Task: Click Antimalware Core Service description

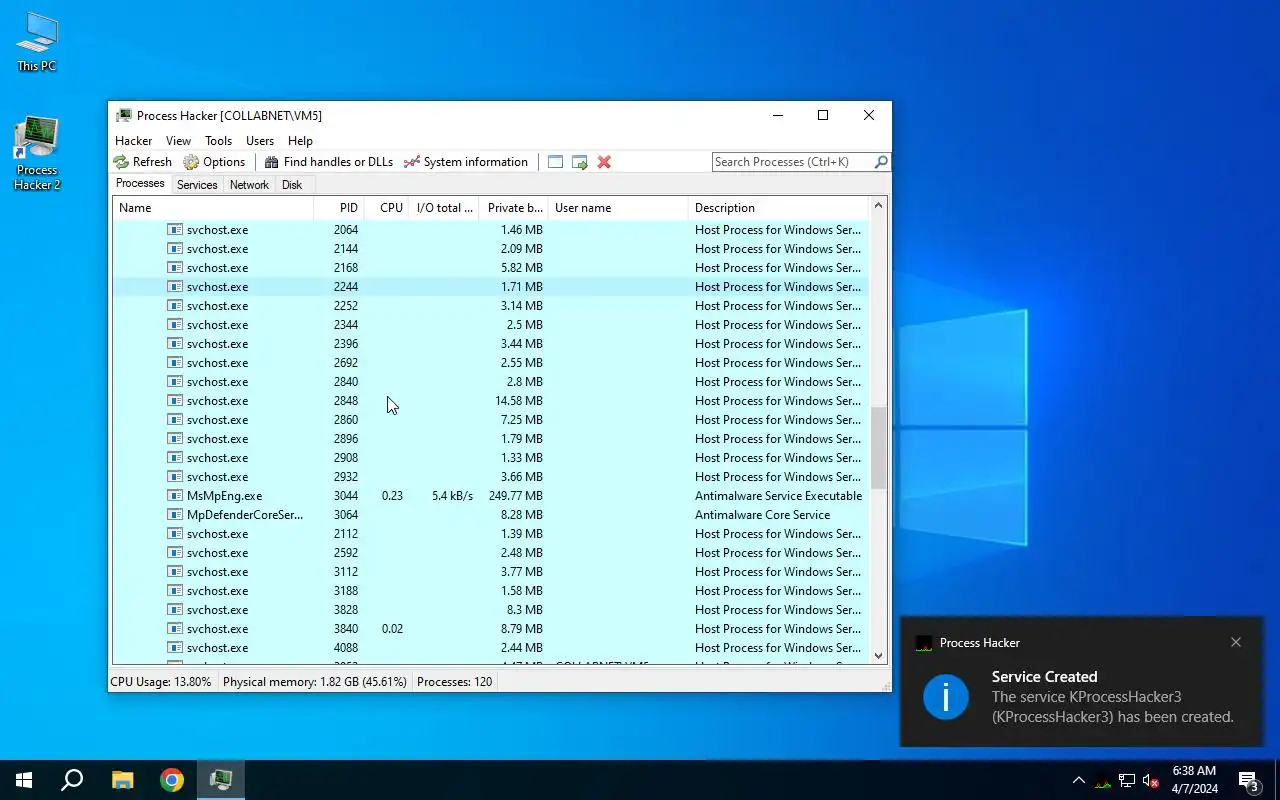Action: click(762, 515)
